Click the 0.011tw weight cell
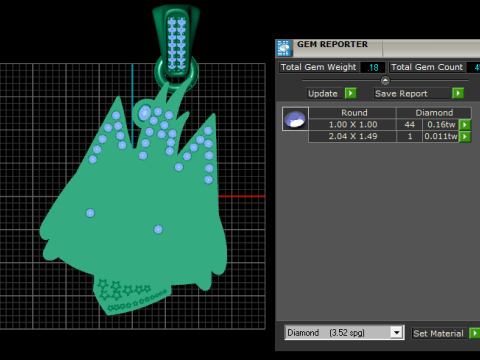Viewport: 480px width, 360px height. click(x=441, y=136)
